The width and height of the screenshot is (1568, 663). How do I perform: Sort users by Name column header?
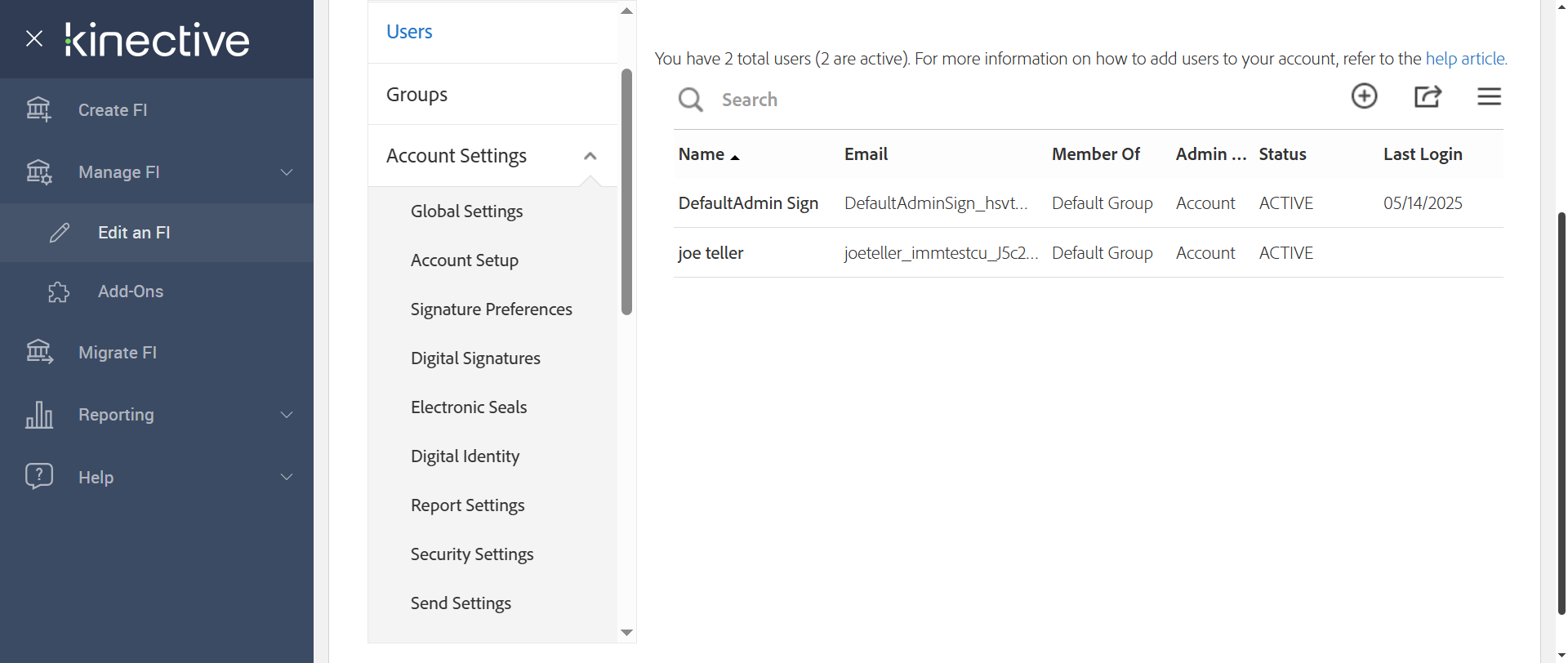pyautogui.click(x=702, y=154)
